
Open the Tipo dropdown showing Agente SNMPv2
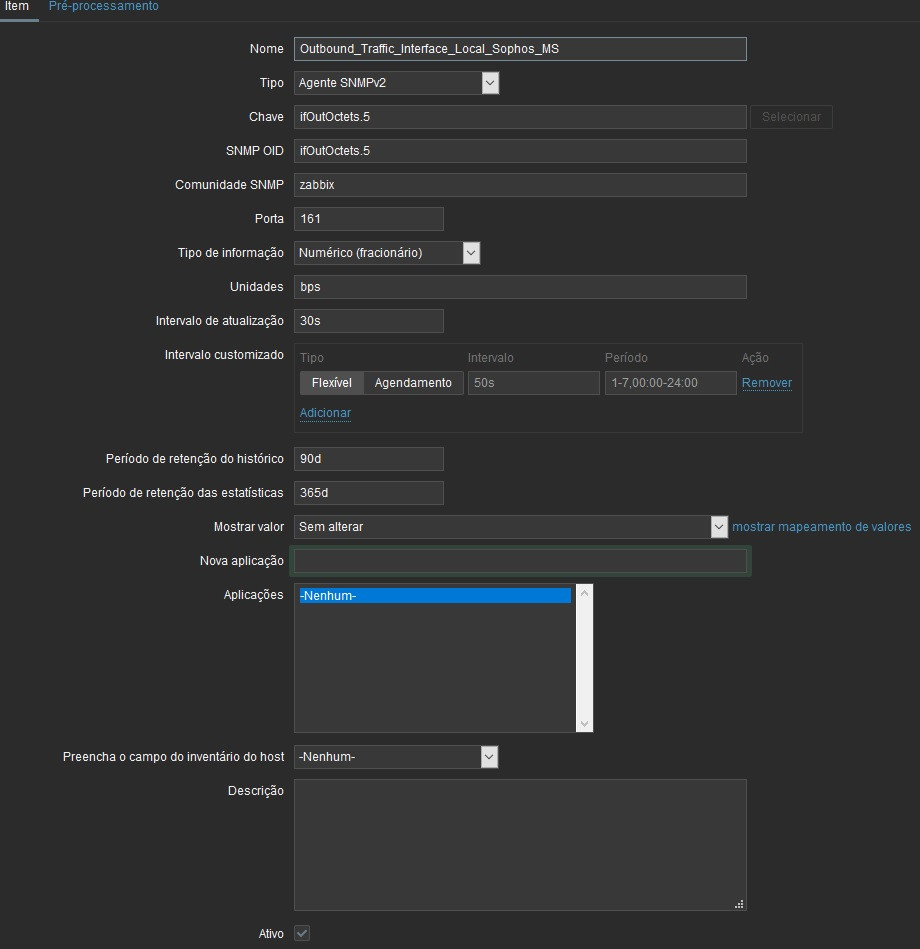click(x=489, y=83)
